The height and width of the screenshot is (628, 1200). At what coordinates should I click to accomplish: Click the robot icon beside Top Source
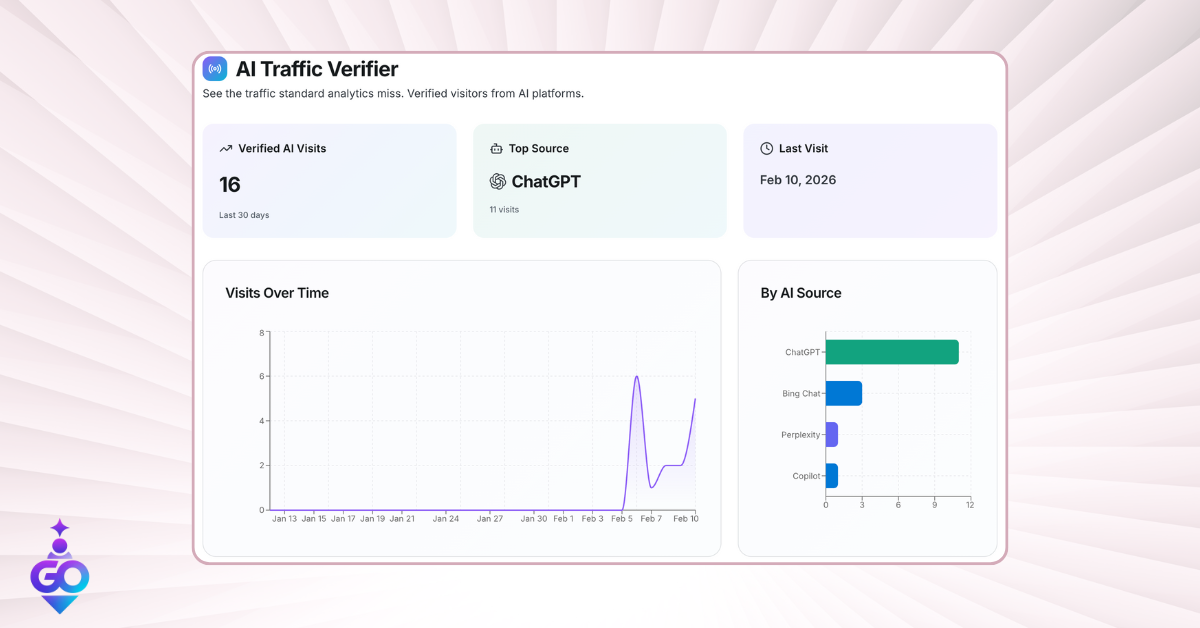pos(496,148)
